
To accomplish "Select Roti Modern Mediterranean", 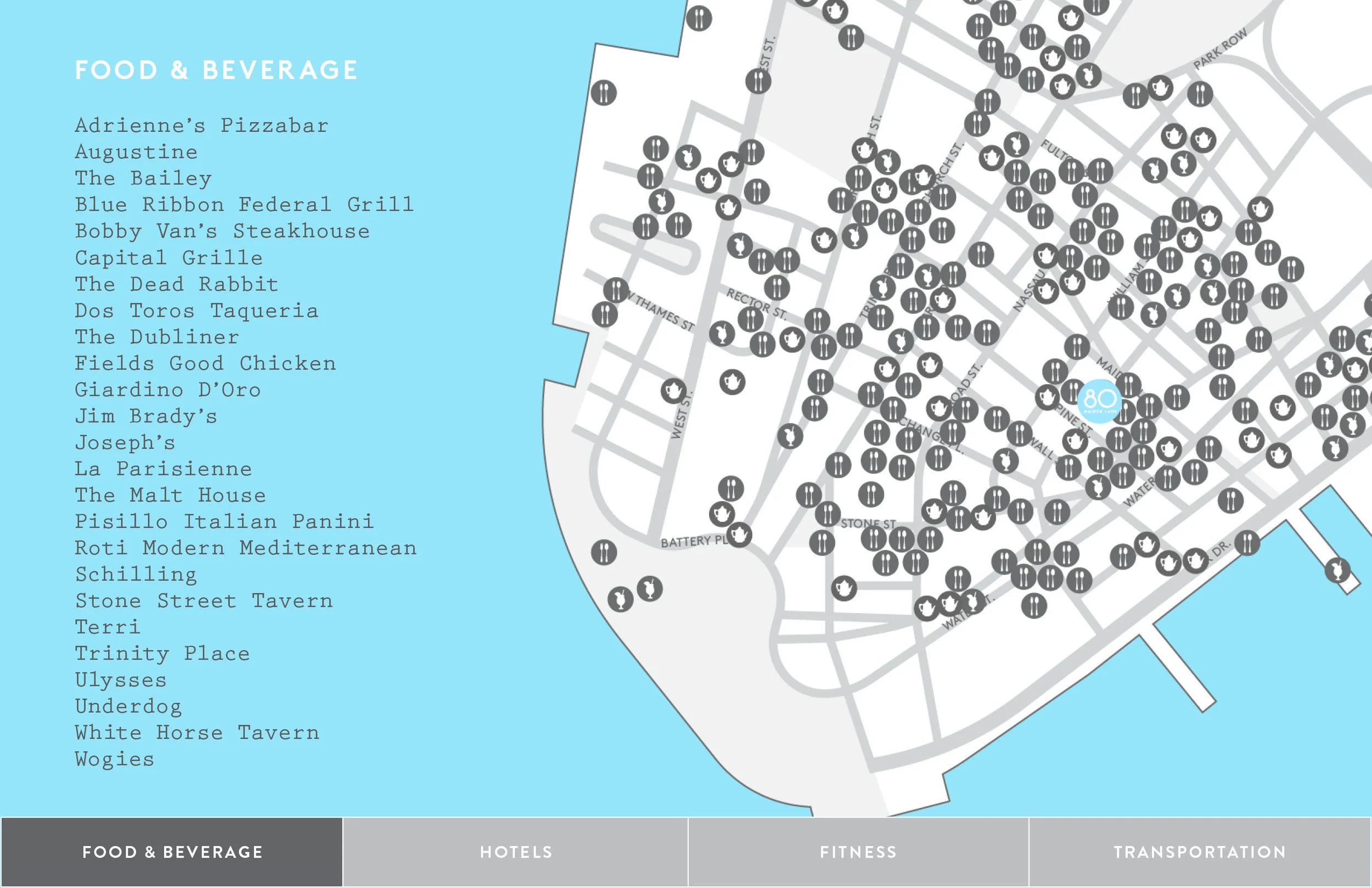I will 246,548.
